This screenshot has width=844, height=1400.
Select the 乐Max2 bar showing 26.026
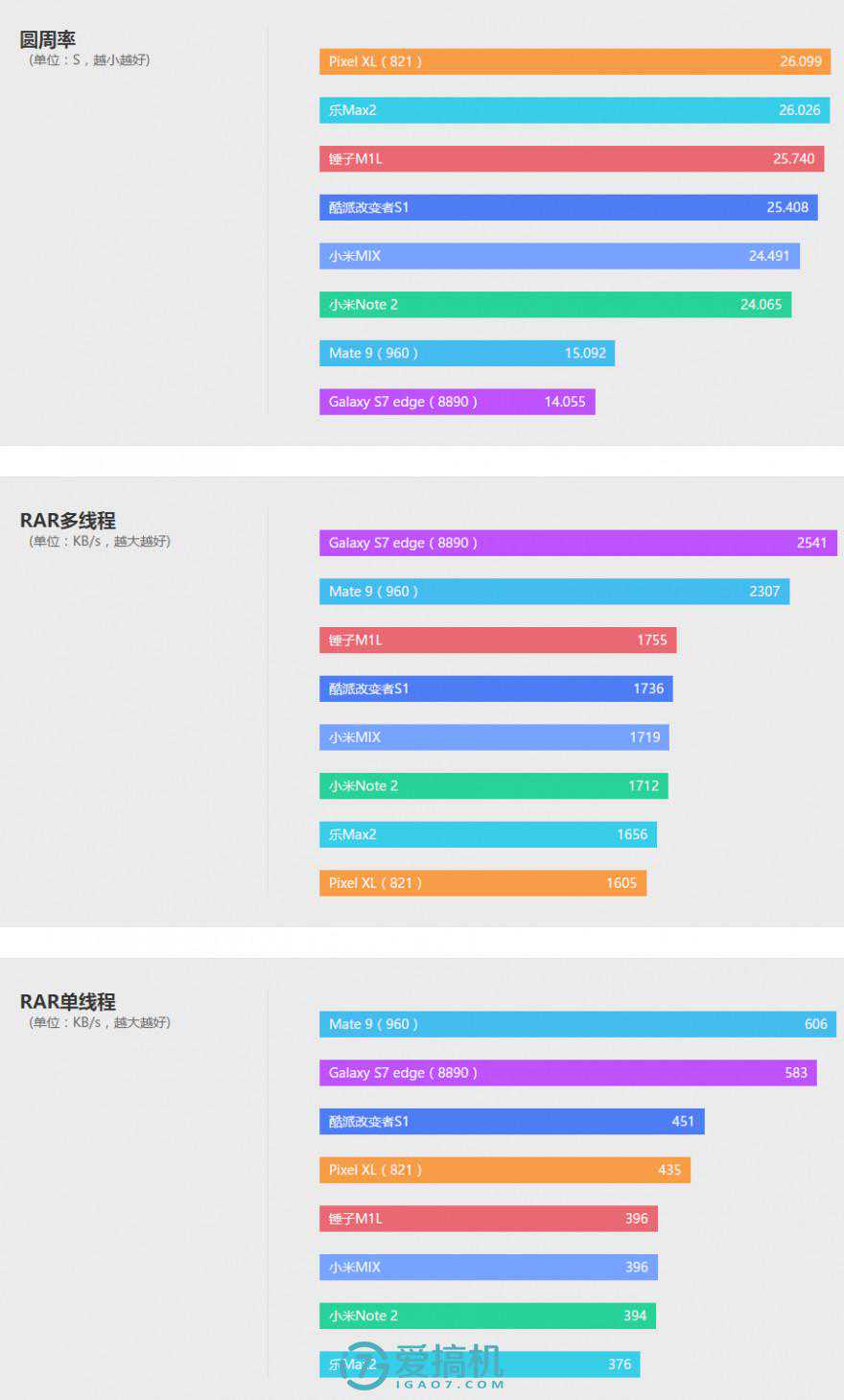tap(574, 110)
